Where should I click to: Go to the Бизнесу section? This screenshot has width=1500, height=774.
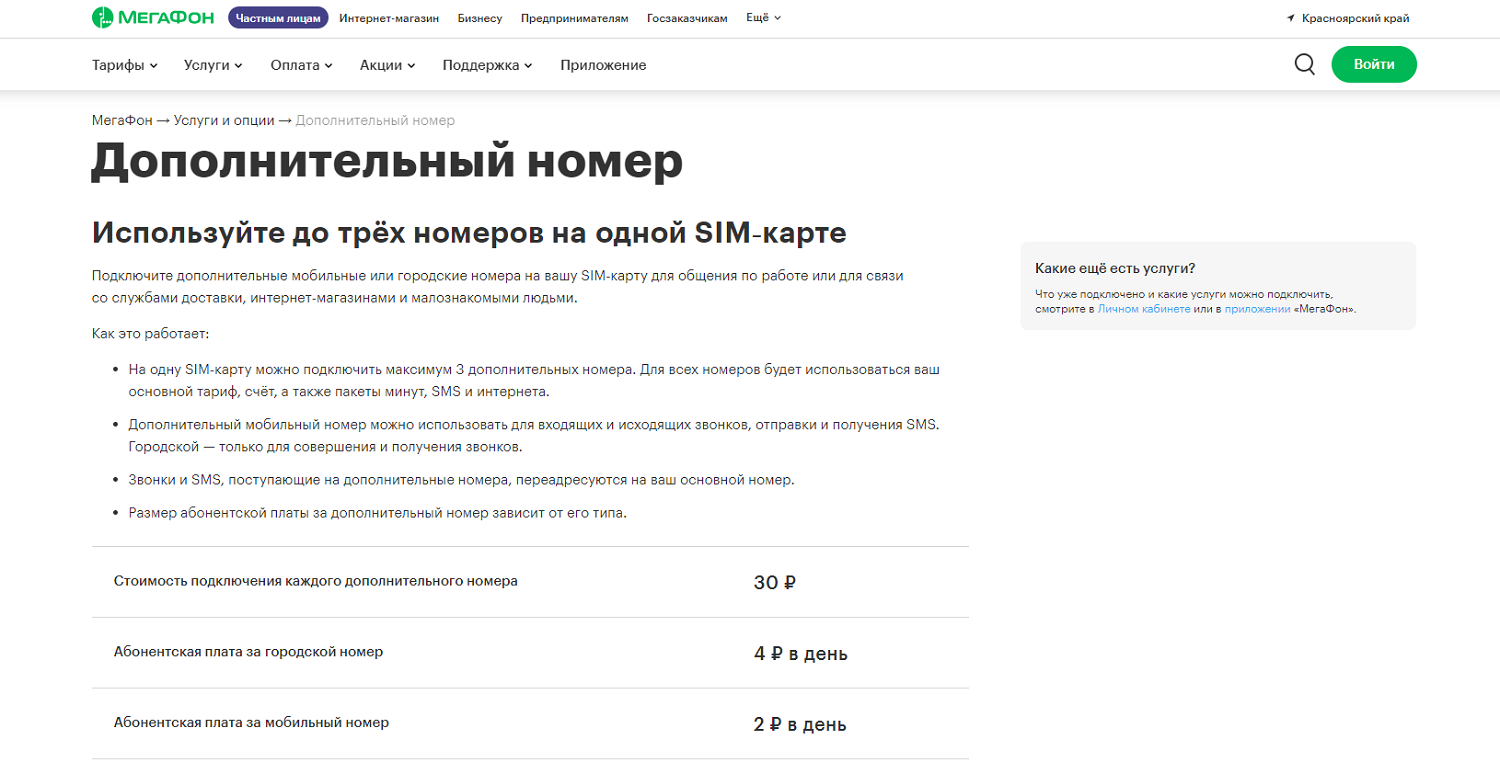click(480, 18)
